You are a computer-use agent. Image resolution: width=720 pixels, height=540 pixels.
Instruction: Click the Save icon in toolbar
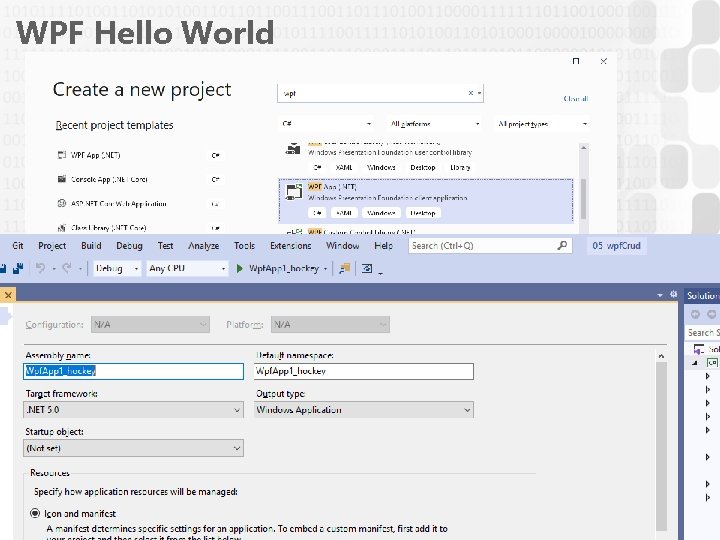click(2, 269)
